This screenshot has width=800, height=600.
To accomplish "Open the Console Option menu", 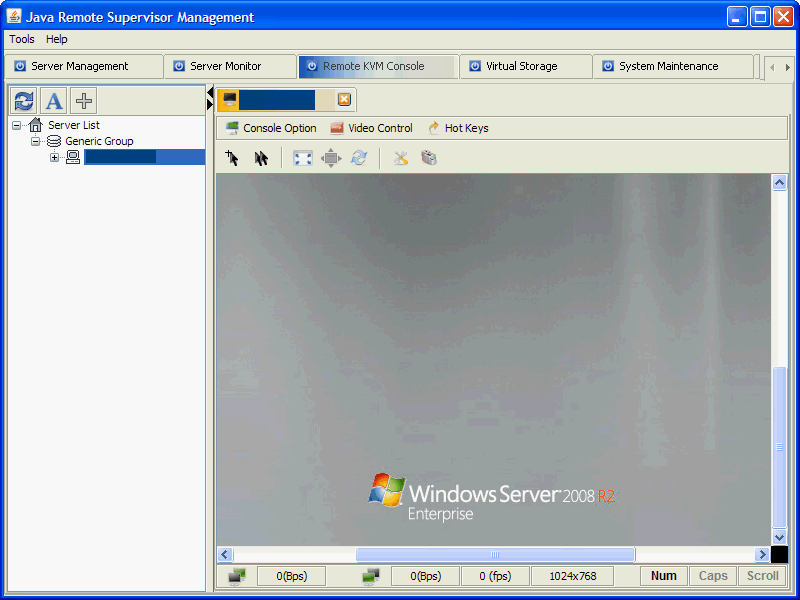I will (x=271, y=128).
